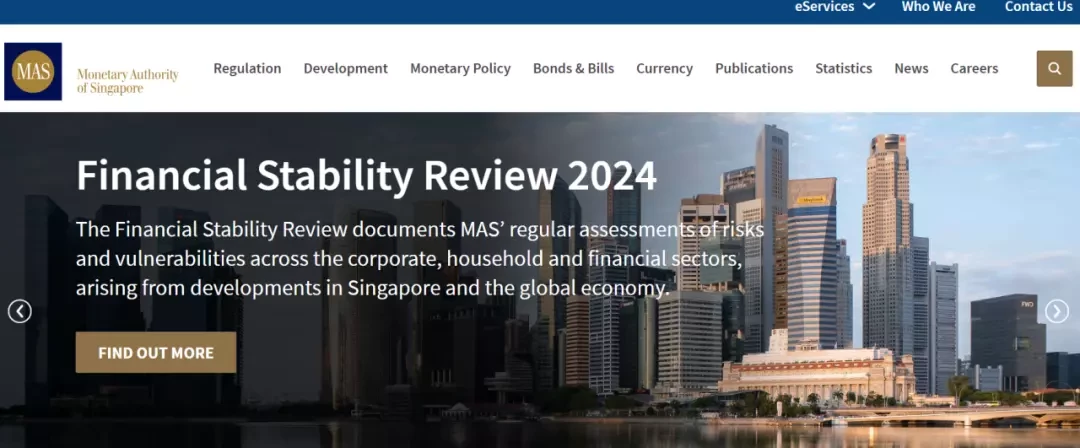This screenshot has width=1080, height=448.
Task: Click the banner description paragraph text
Action: coord(419,258)
